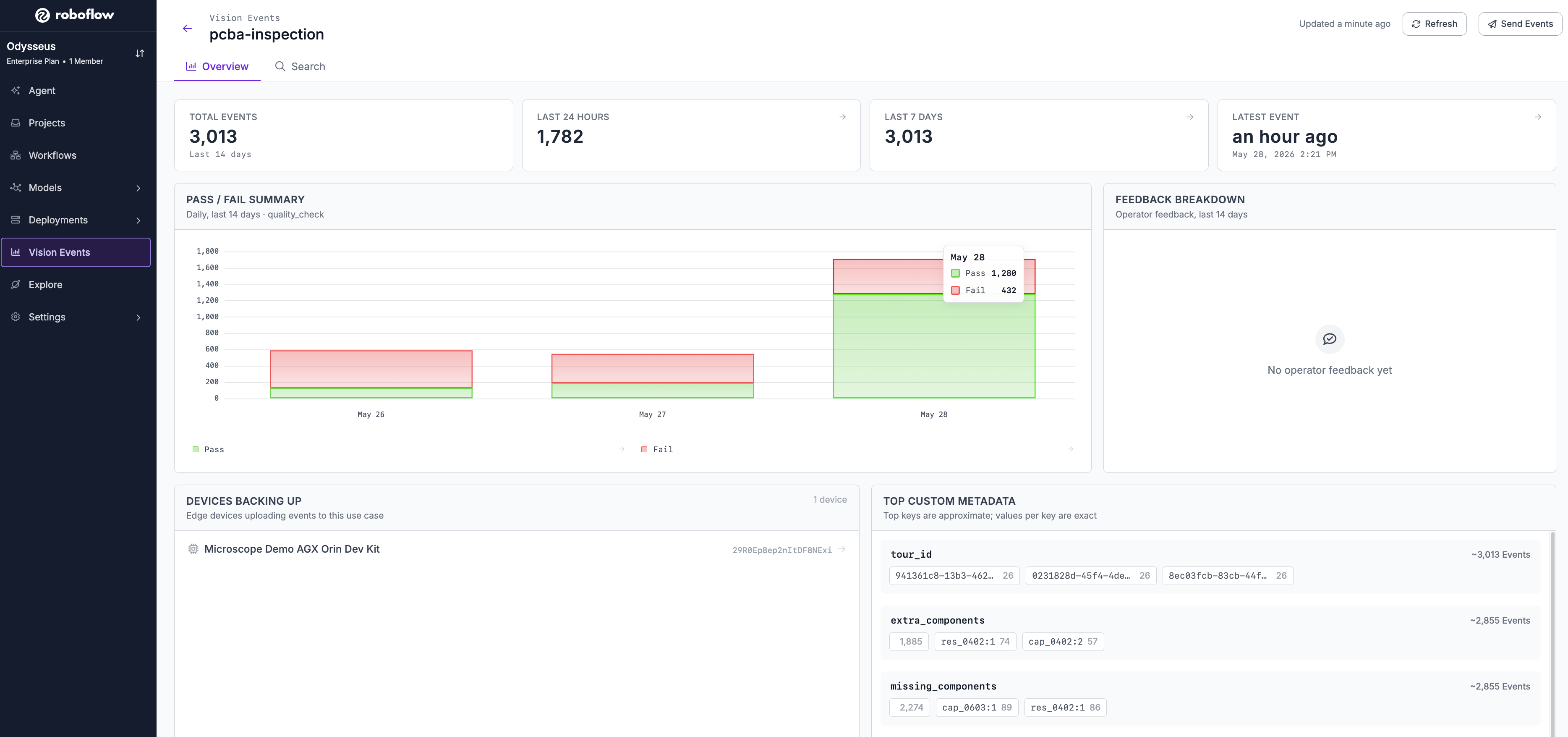The image size is (1568, 737).
Task: Select the Overview tab
Action: click(217, 66)
